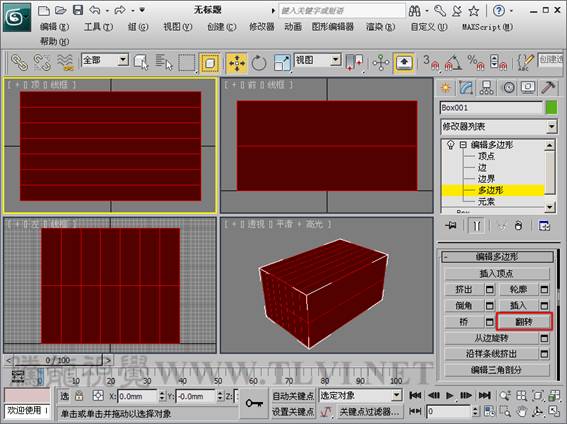567x424 pixels.
Task: Open the 修改器 menu
Action: [x=262, y=27]
